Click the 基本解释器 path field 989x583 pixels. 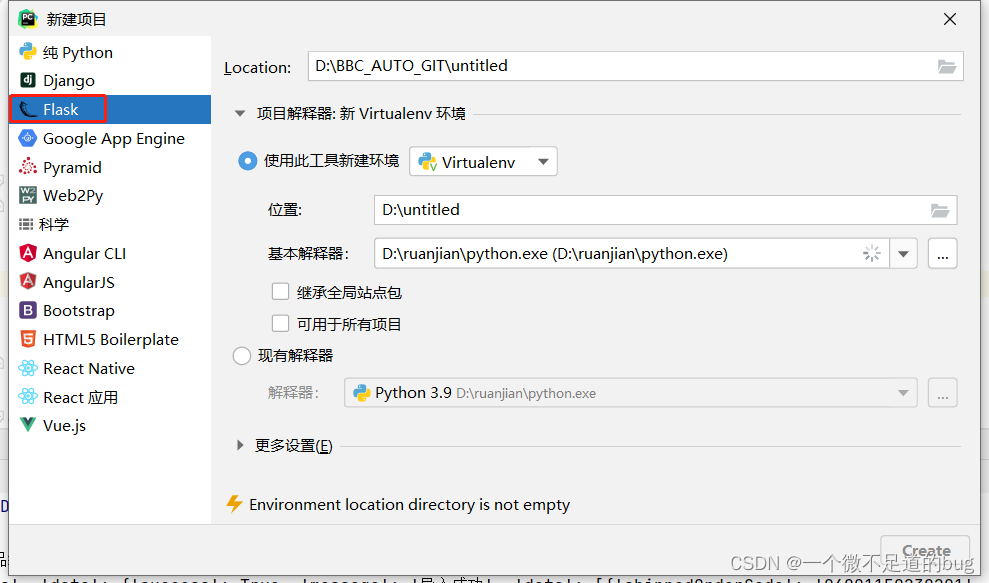(631, 254)
